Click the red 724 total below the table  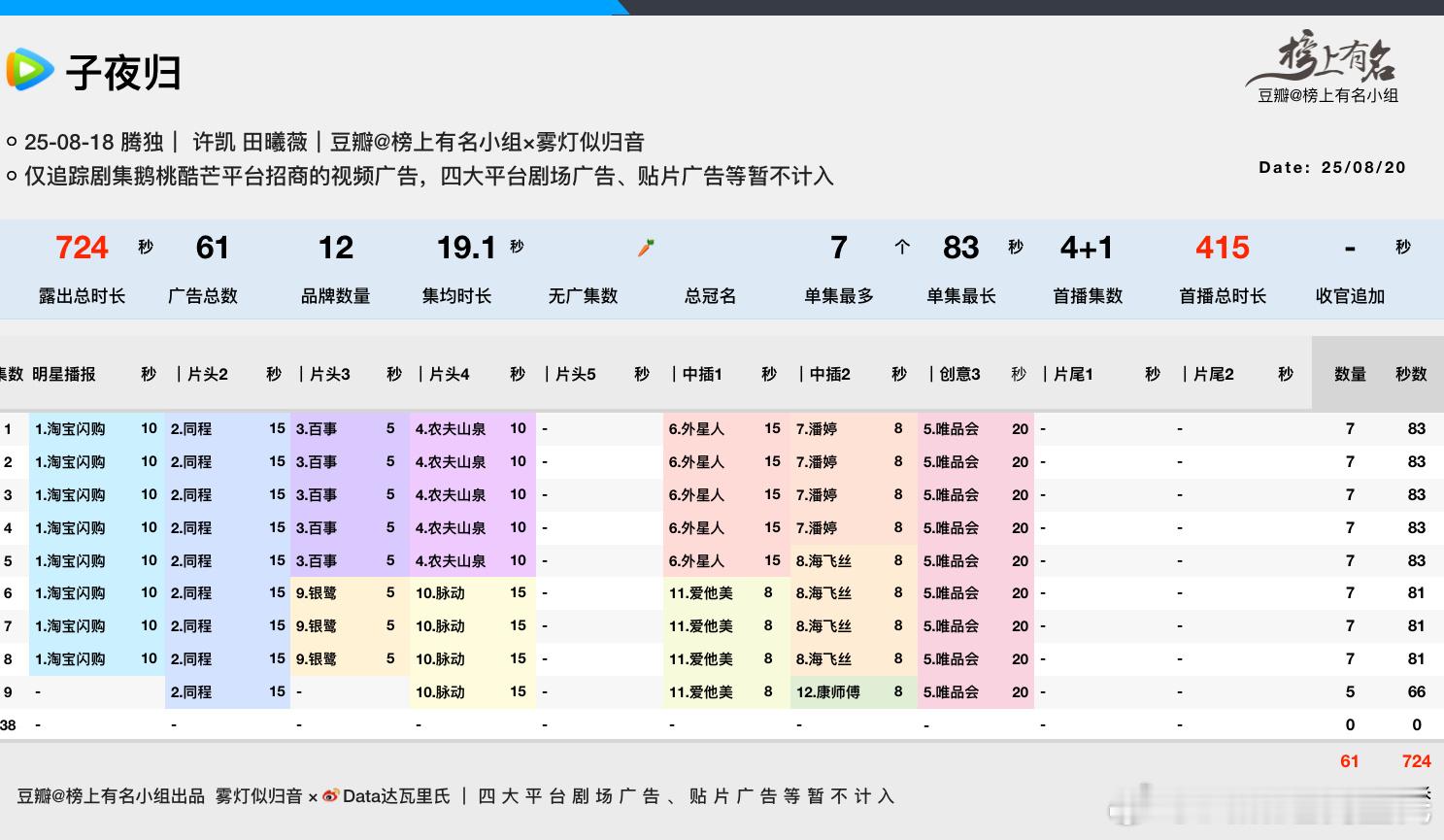click(1417, 761)
